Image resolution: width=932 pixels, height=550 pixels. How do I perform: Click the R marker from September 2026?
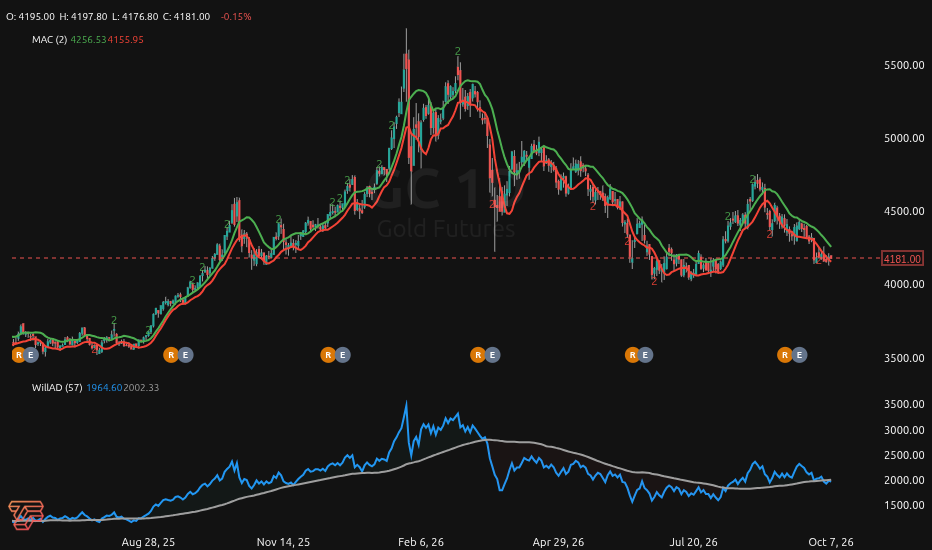785,355
